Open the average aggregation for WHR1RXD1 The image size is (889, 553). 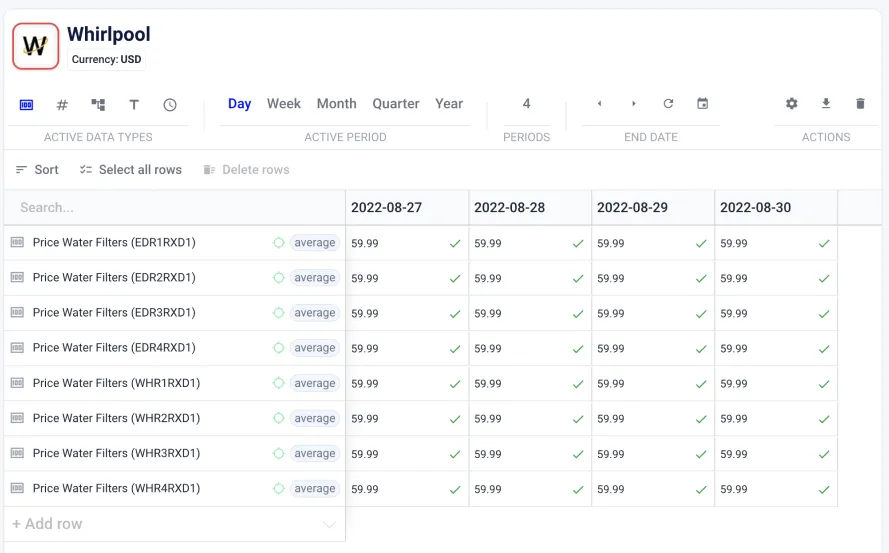[x=315, y=383]
